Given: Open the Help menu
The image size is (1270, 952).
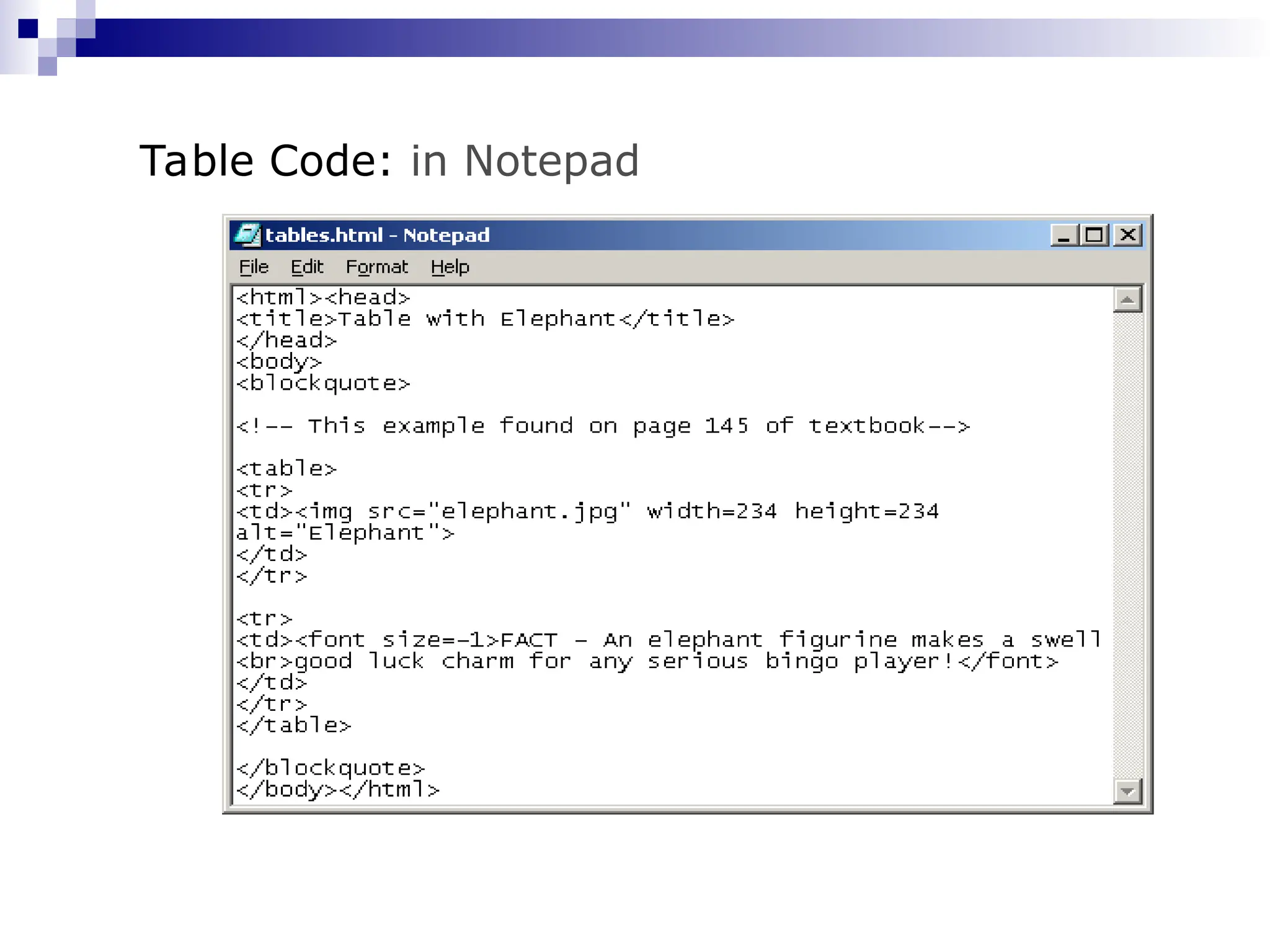Looking at the screenshot, I should (x=450, y=267).
